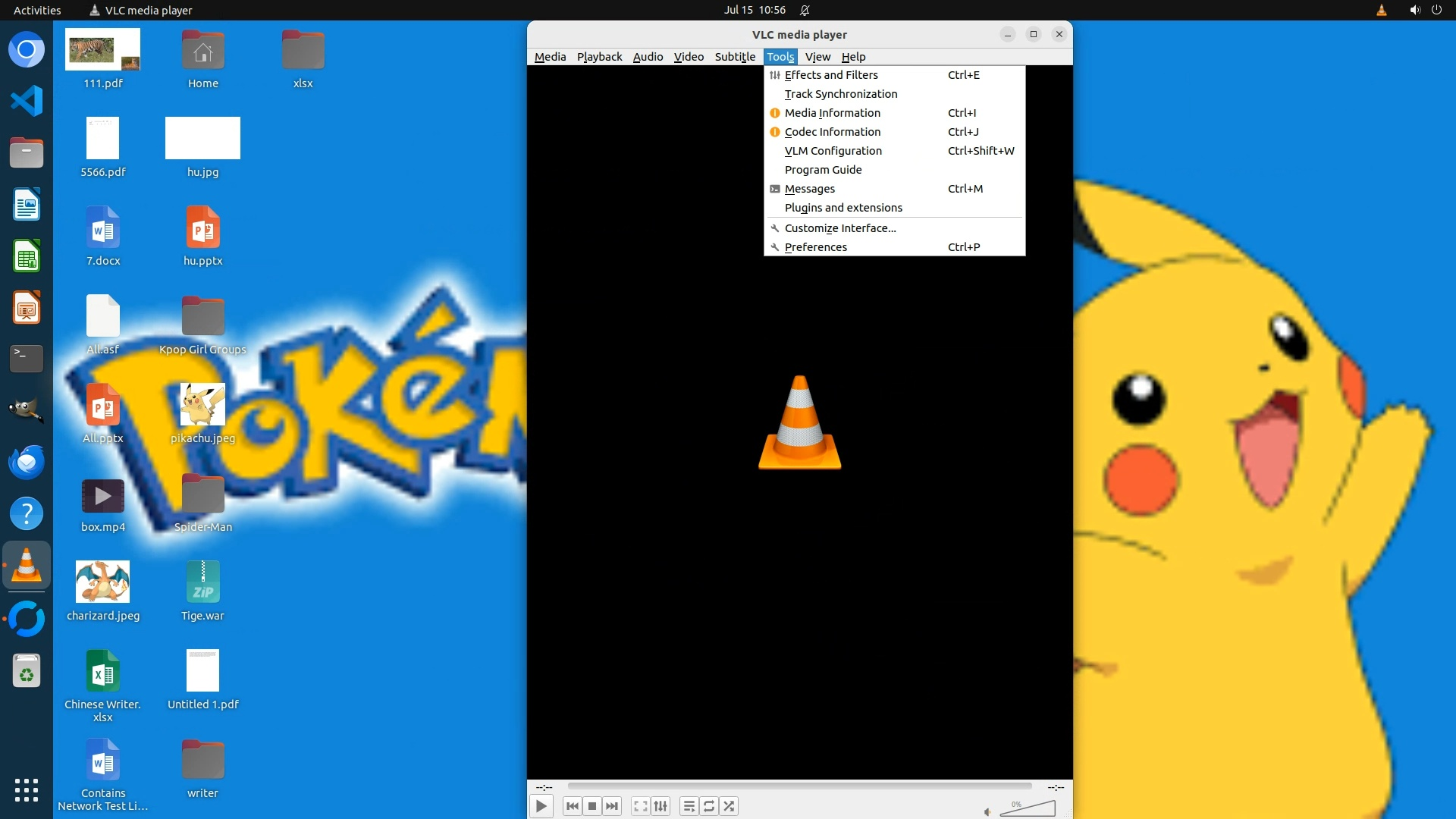1456x819 pixels.
Task: Show extended settings equalizer button
Action: [x=661, y=806]
